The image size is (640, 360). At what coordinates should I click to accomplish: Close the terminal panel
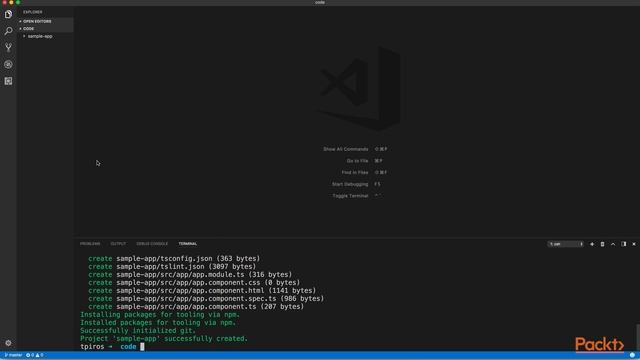click(x=634, y=244)
